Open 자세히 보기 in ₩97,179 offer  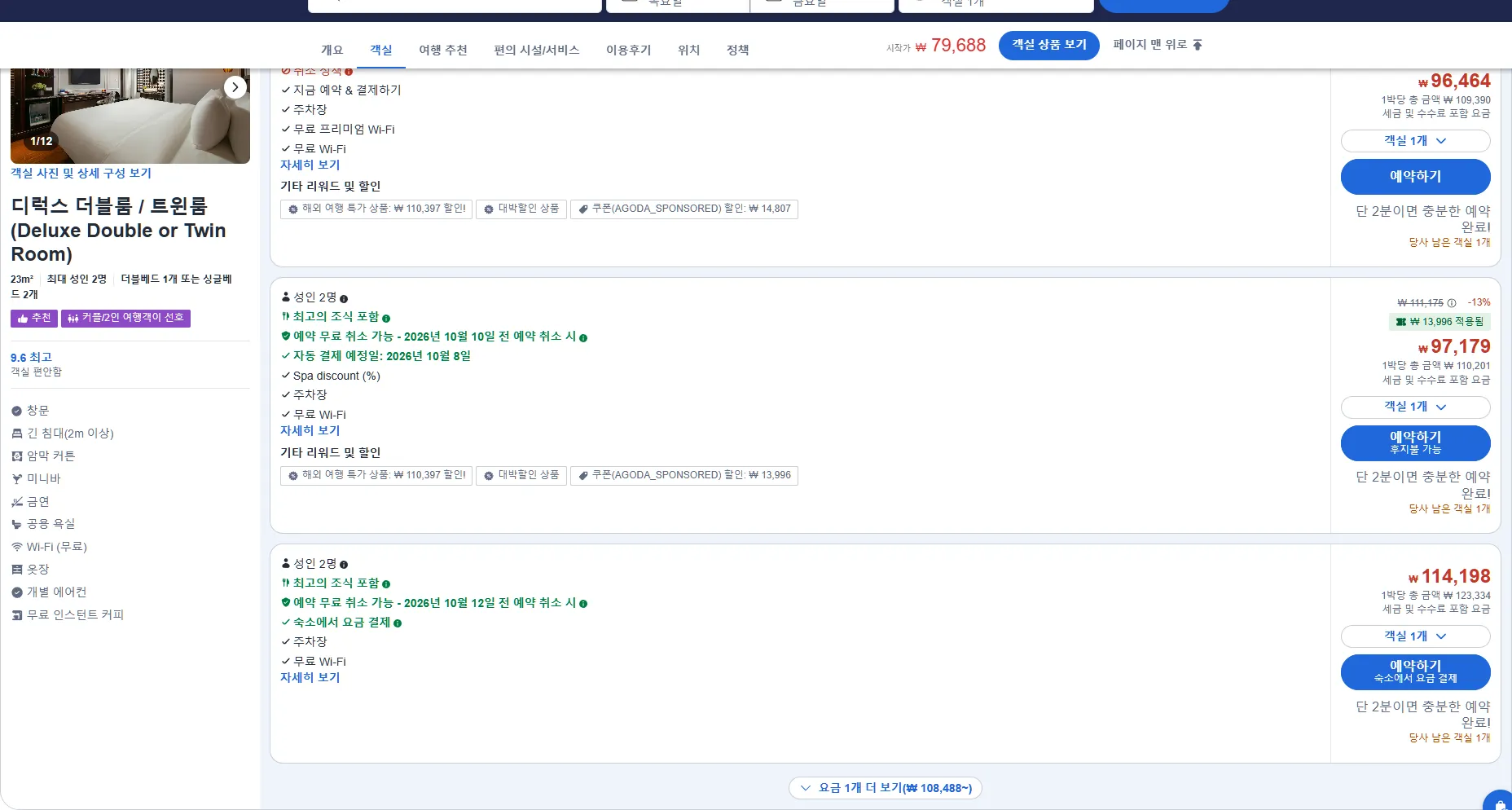pos(310,430)
